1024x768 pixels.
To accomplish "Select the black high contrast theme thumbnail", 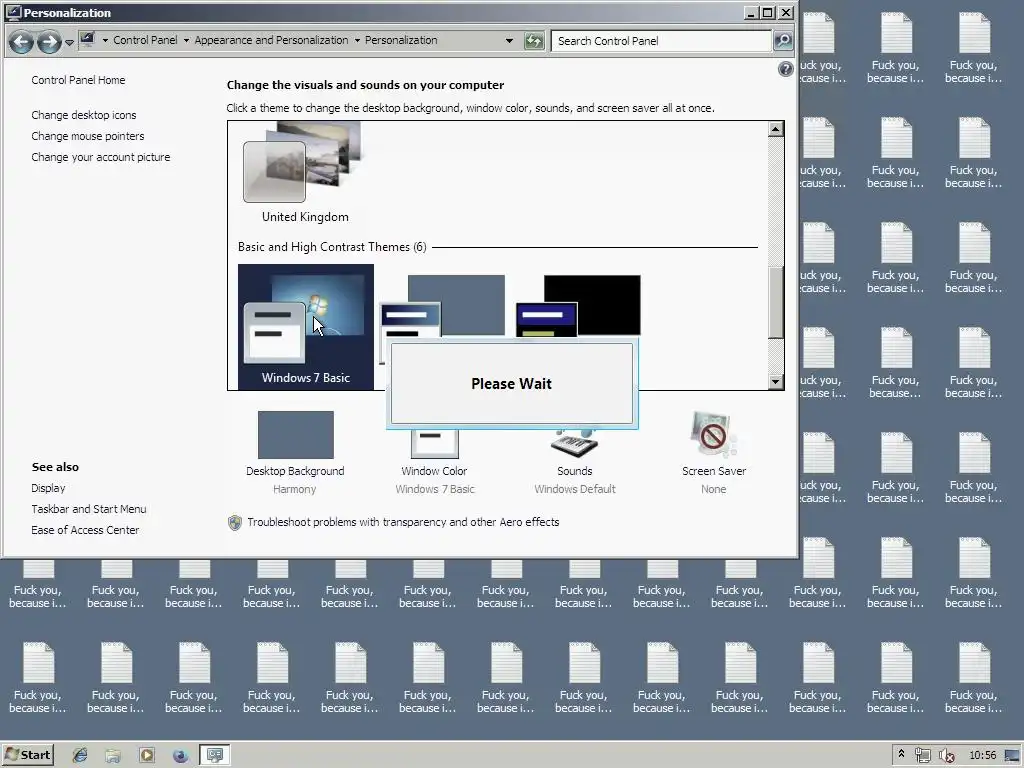I will [578, 306].
